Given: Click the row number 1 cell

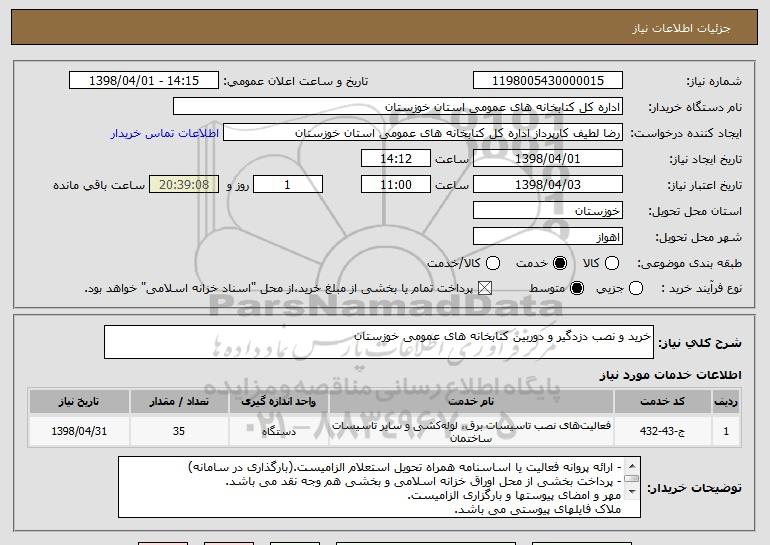Looking at the screenshot, I should pyautogui.click(x=726, y=431).
